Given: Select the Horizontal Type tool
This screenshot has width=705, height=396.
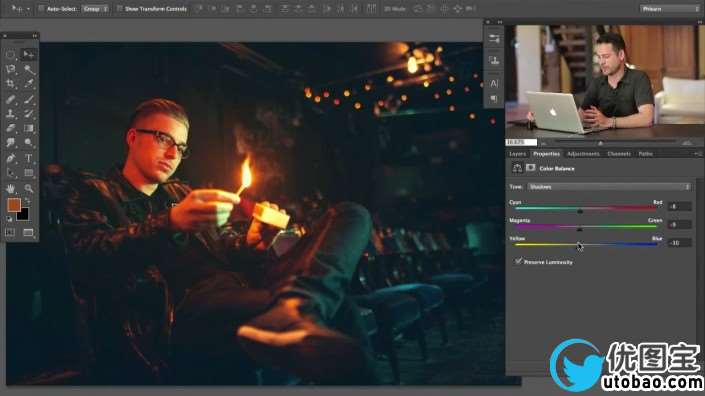Looking at the screenshot, I should (28, 158).
